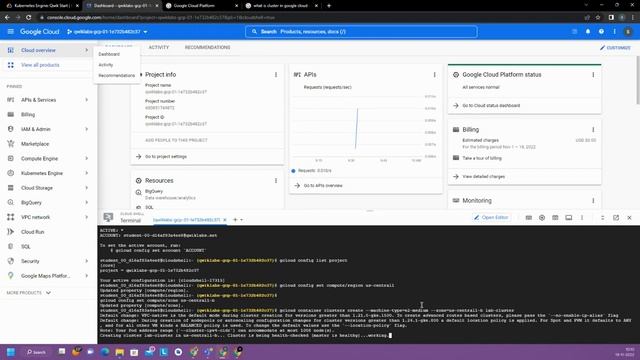Click Go to APIs overview

click(x=323, y=185)
